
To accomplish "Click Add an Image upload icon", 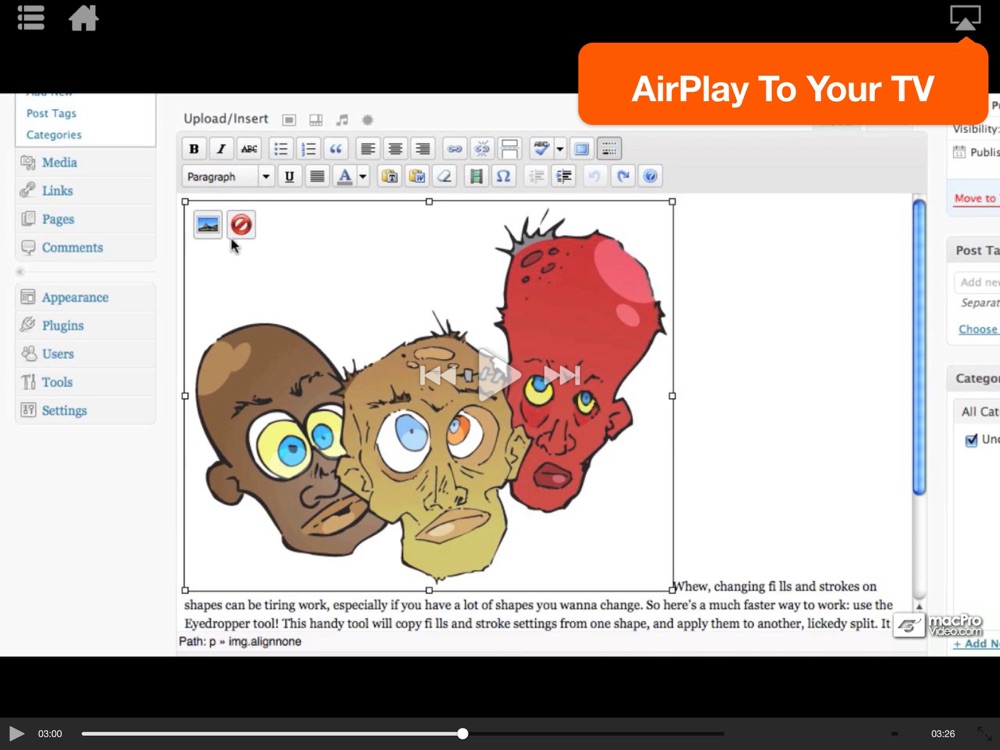I will [x=289, y=119].
